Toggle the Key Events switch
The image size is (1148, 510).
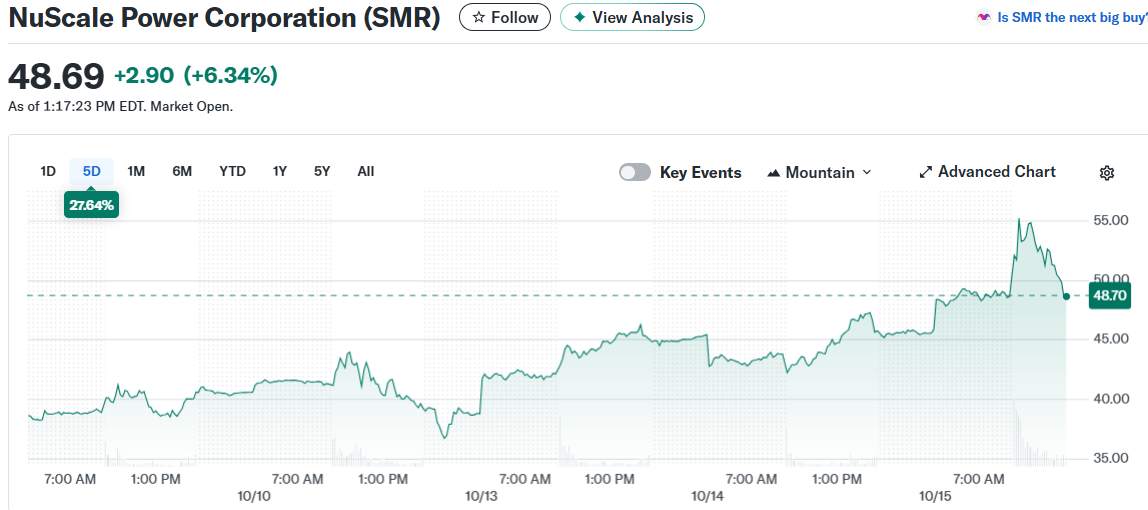[x=635, y=172]
